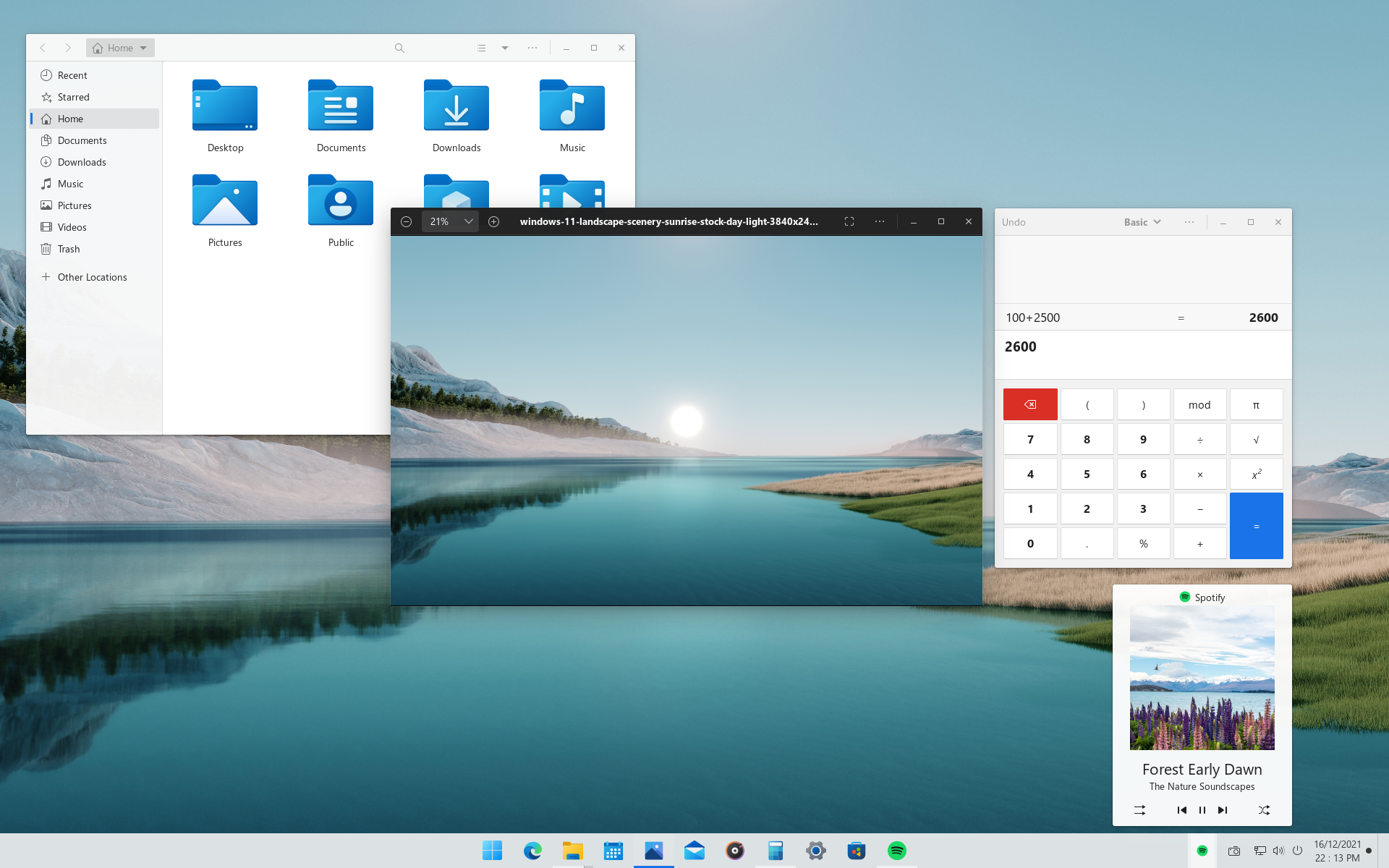Image resolution: width=1389 pixels, height=868 pixels.
Task: Enter fullscreen mode in image viewer
Action: click(x=849, y=221)
